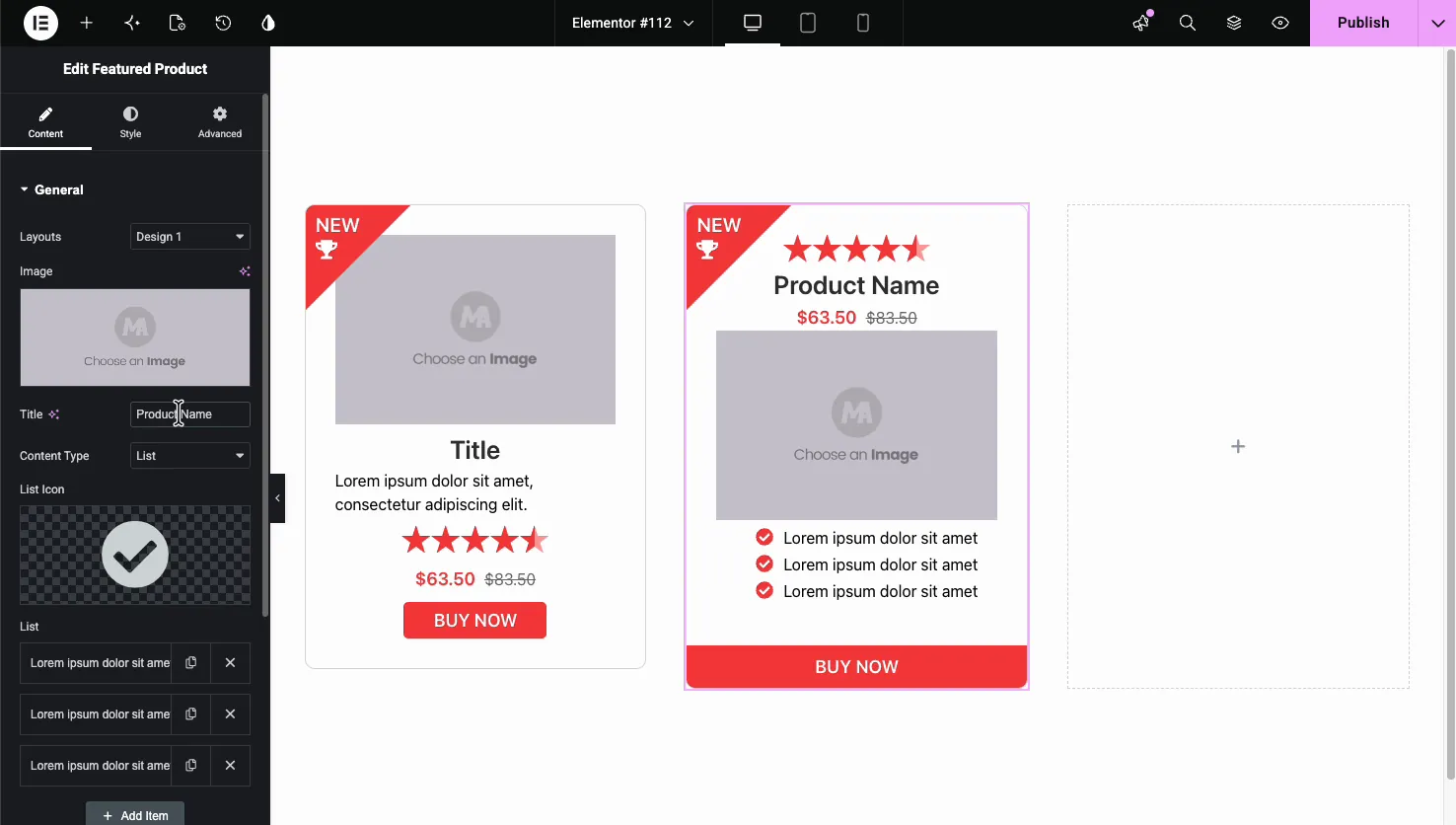
Task: Click the $63.50 price in first card
Action: click(x=445, y=579)
